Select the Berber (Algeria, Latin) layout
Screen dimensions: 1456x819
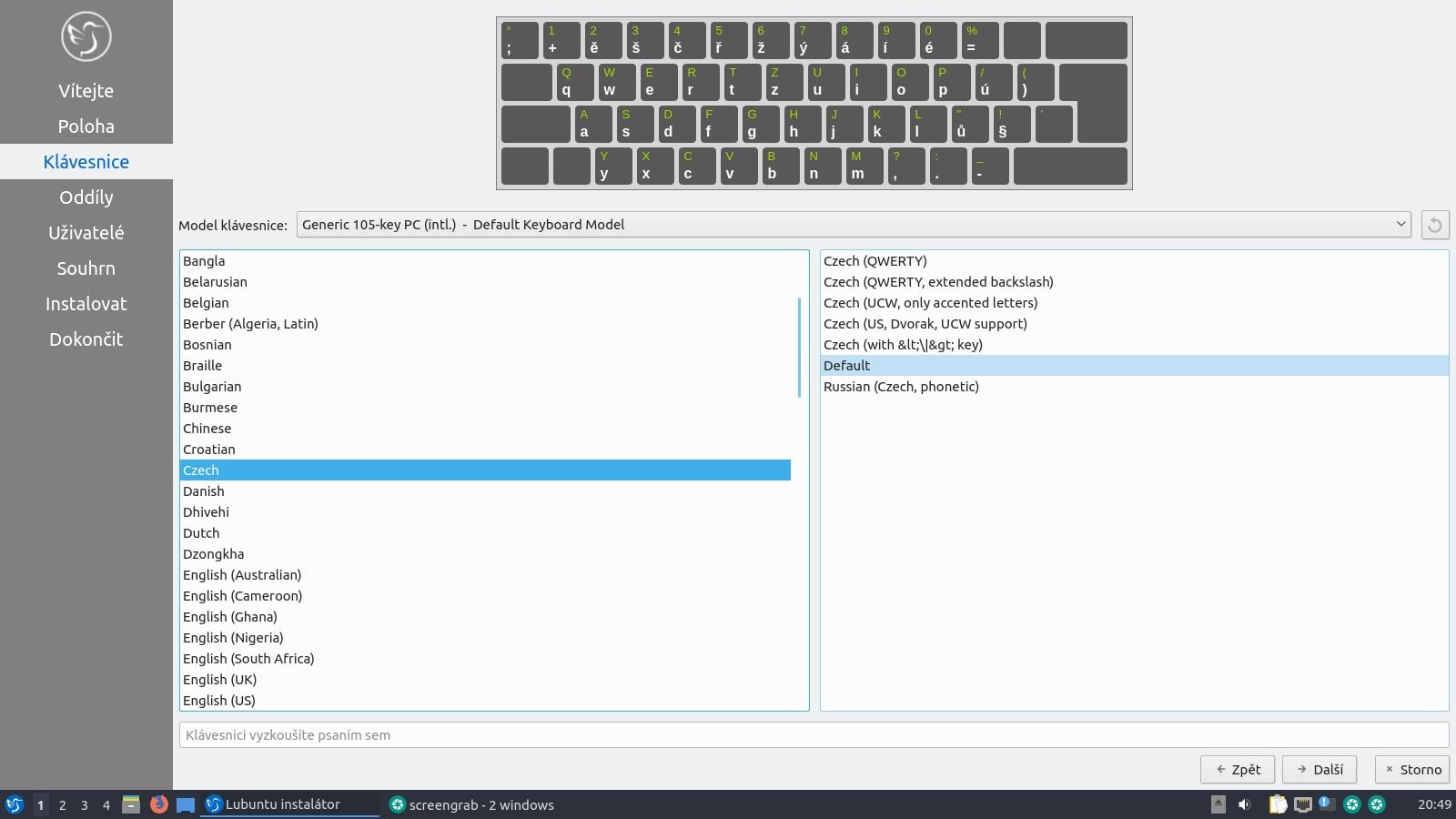(485, 324)
